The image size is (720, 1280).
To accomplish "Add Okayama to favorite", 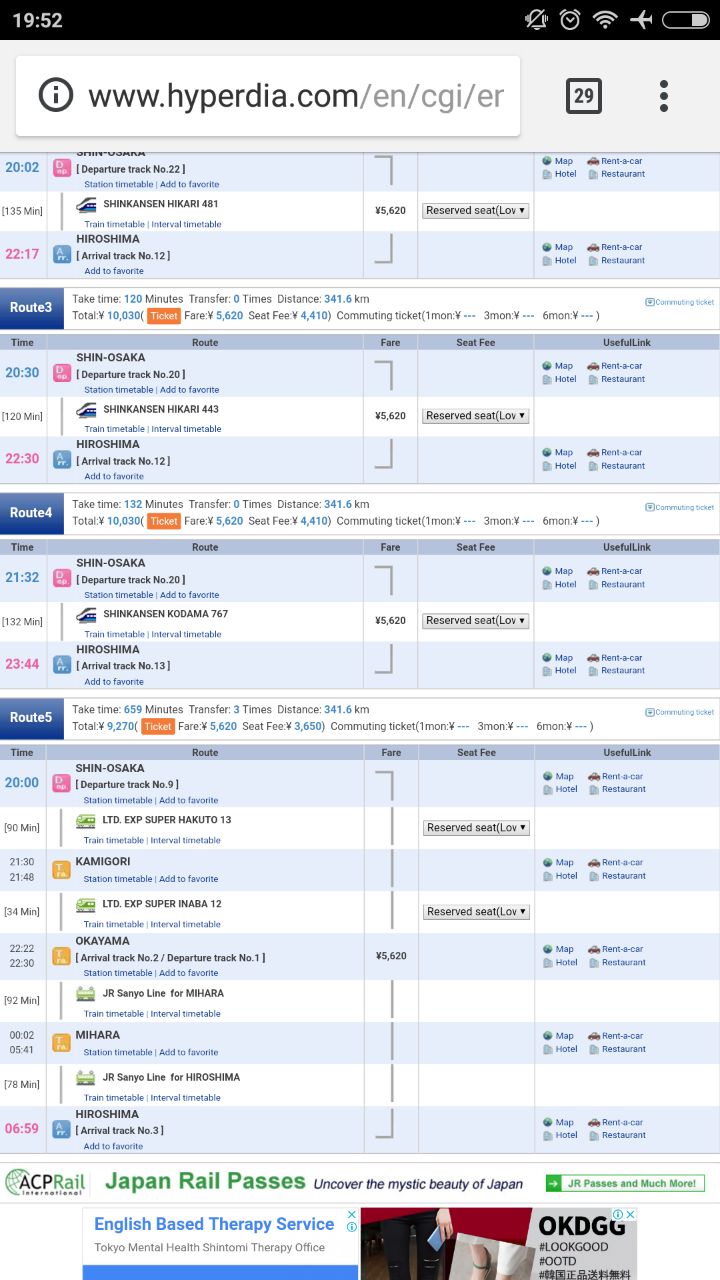I will tap(188, 973).
